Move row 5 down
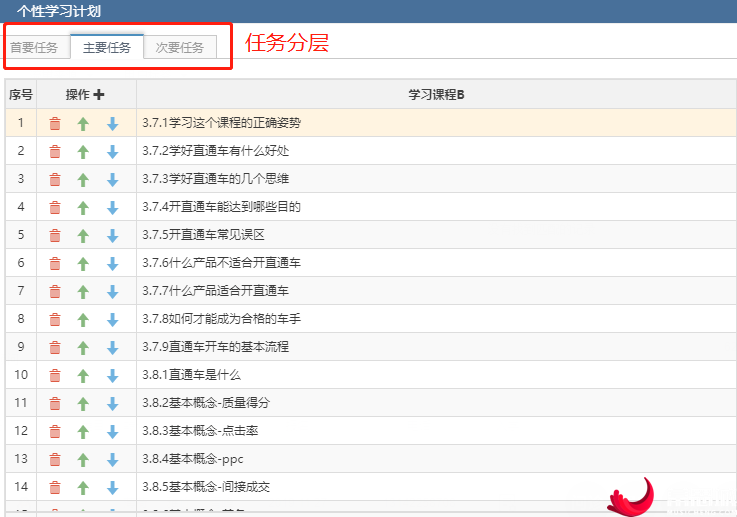This screenshot has height=517, width=737. click(112, 235)
